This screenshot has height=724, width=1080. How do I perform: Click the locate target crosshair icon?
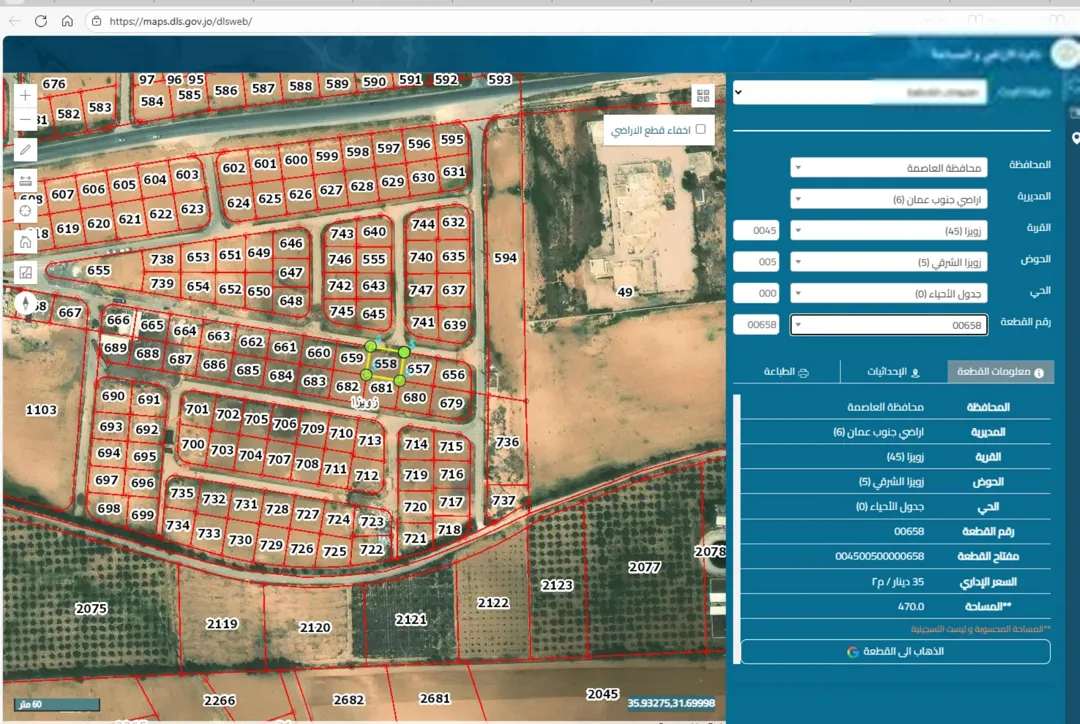click(x=25, y=211)
